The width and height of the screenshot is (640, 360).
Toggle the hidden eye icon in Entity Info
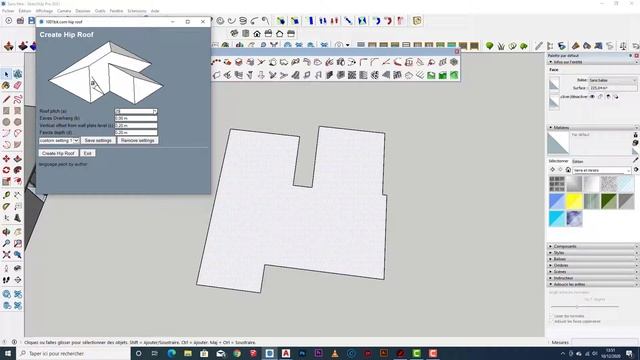click(x=592, y=97)
